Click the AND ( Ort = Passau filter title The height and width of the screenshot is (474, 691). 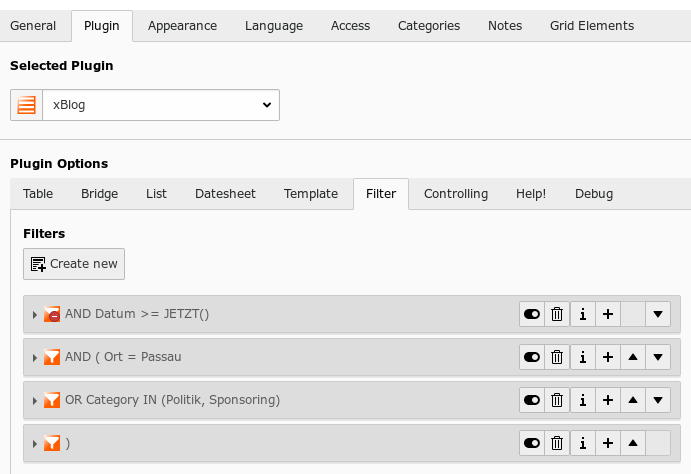(123, 357)
